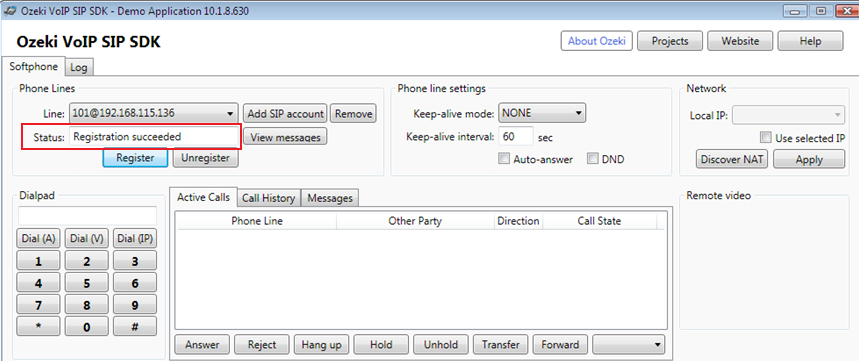Put the call on Hold
Viewport: 859px width, 361px height.
pyautogui.click(x=381, y=345)
